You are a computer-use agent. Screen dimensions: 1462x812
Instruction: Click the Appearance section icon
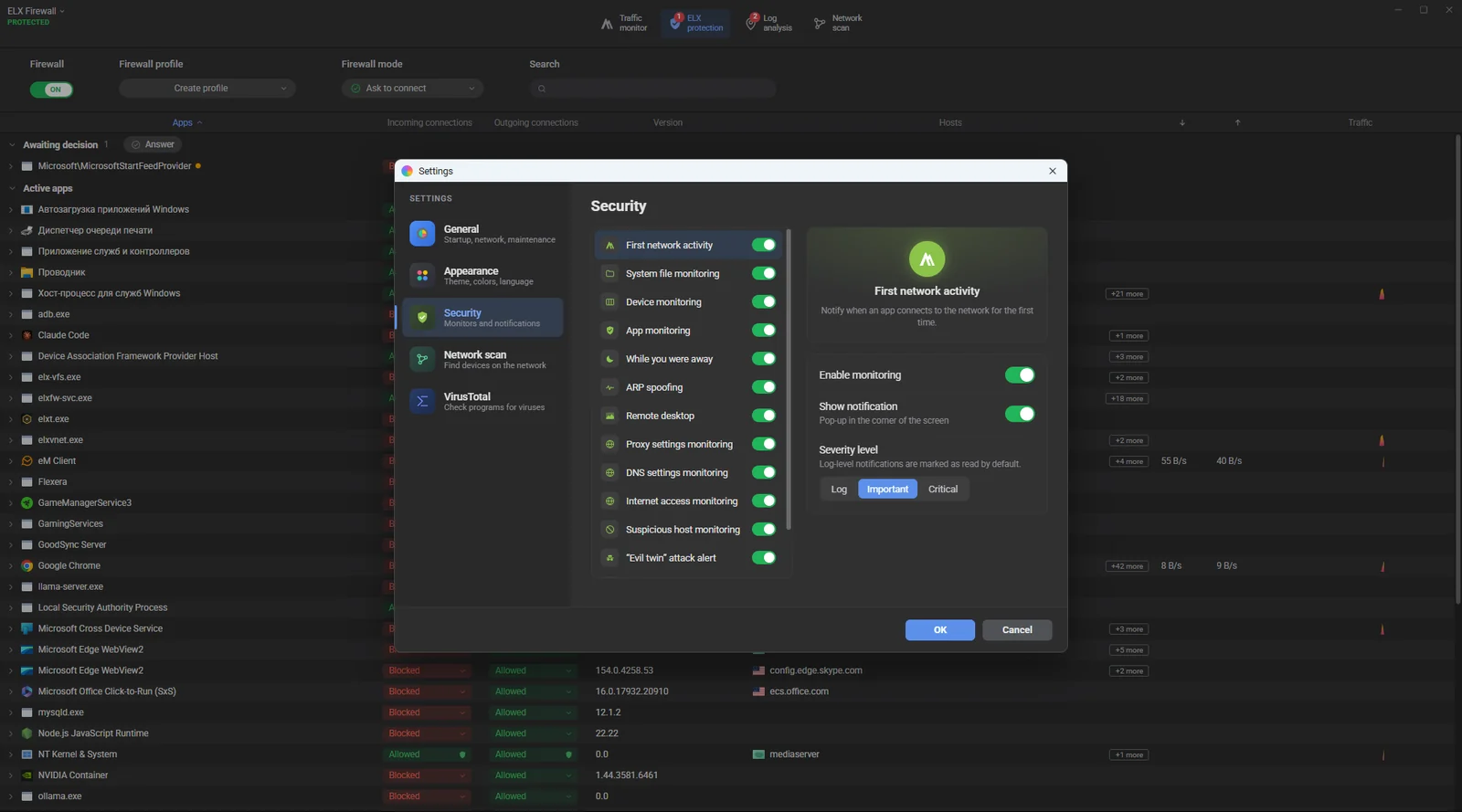(x=422, y=276)
